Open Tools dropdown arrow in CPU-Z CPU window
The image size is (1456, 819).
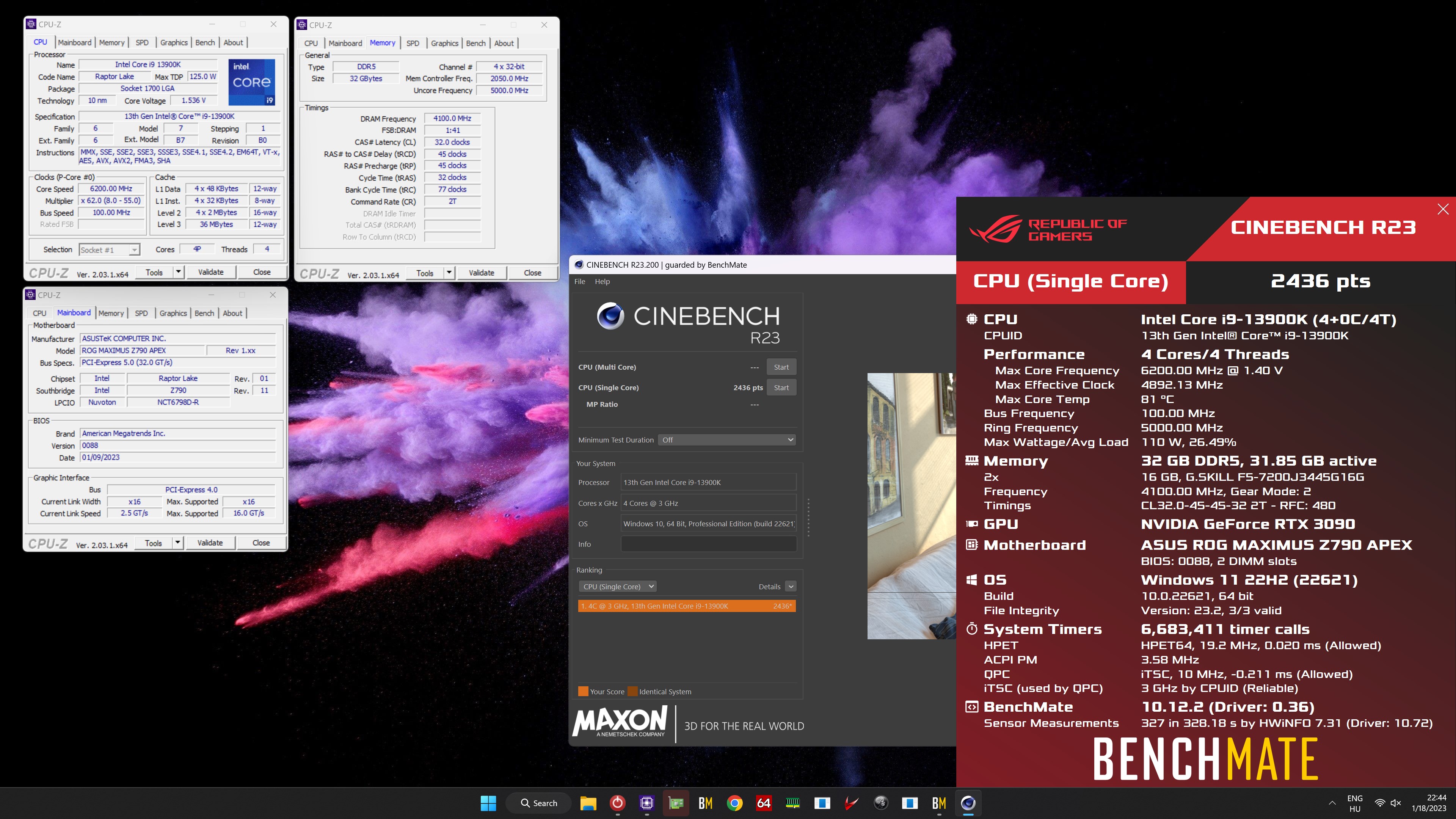[178, 272]
